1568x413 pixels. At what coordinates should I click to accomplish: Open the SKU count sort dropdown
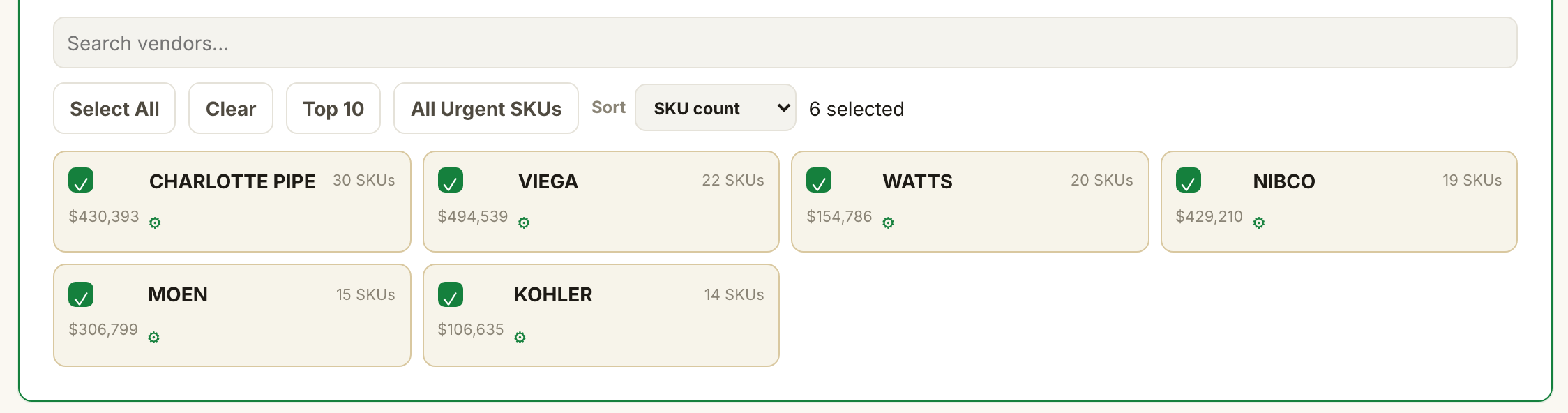[716, 108]
